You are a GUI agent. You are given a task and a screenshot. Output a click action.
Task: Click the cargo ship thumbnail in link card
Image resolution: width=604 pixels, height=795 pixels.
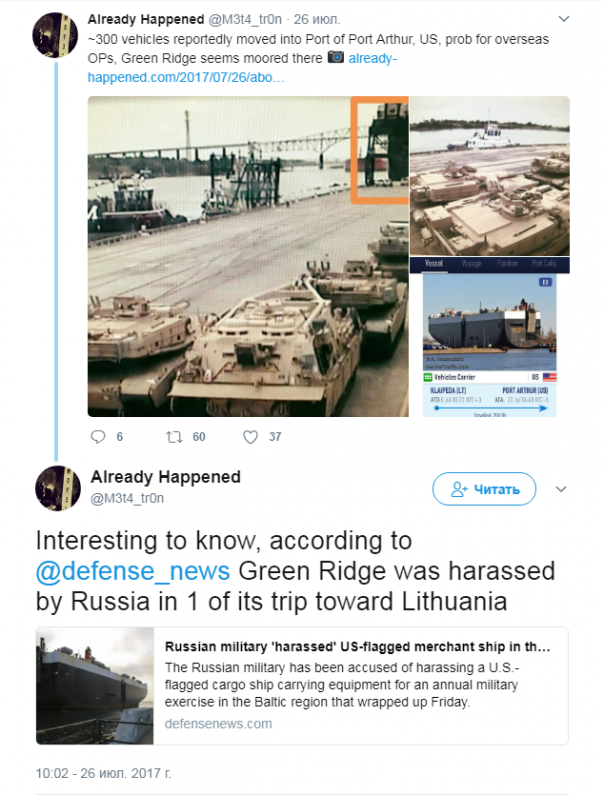(95, 686)
